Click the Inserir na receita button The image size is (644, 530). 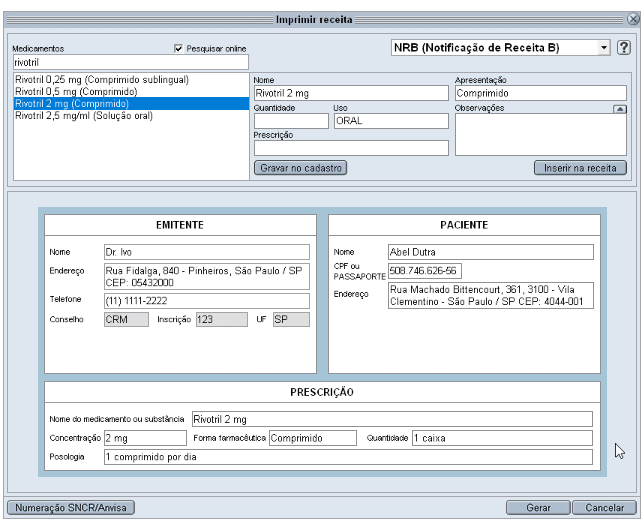(580, 168)
